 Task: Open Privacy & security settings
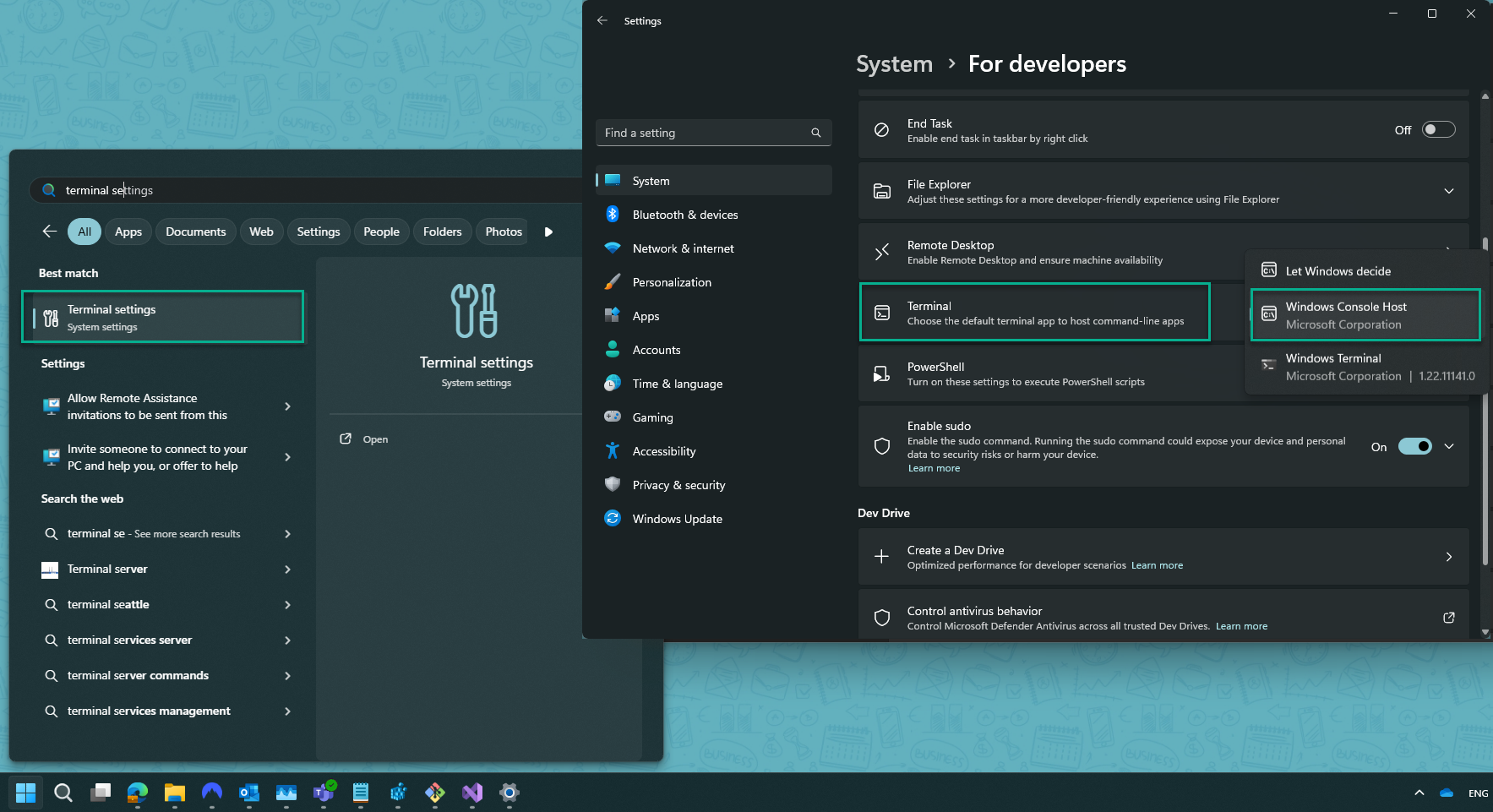(713, 485)
